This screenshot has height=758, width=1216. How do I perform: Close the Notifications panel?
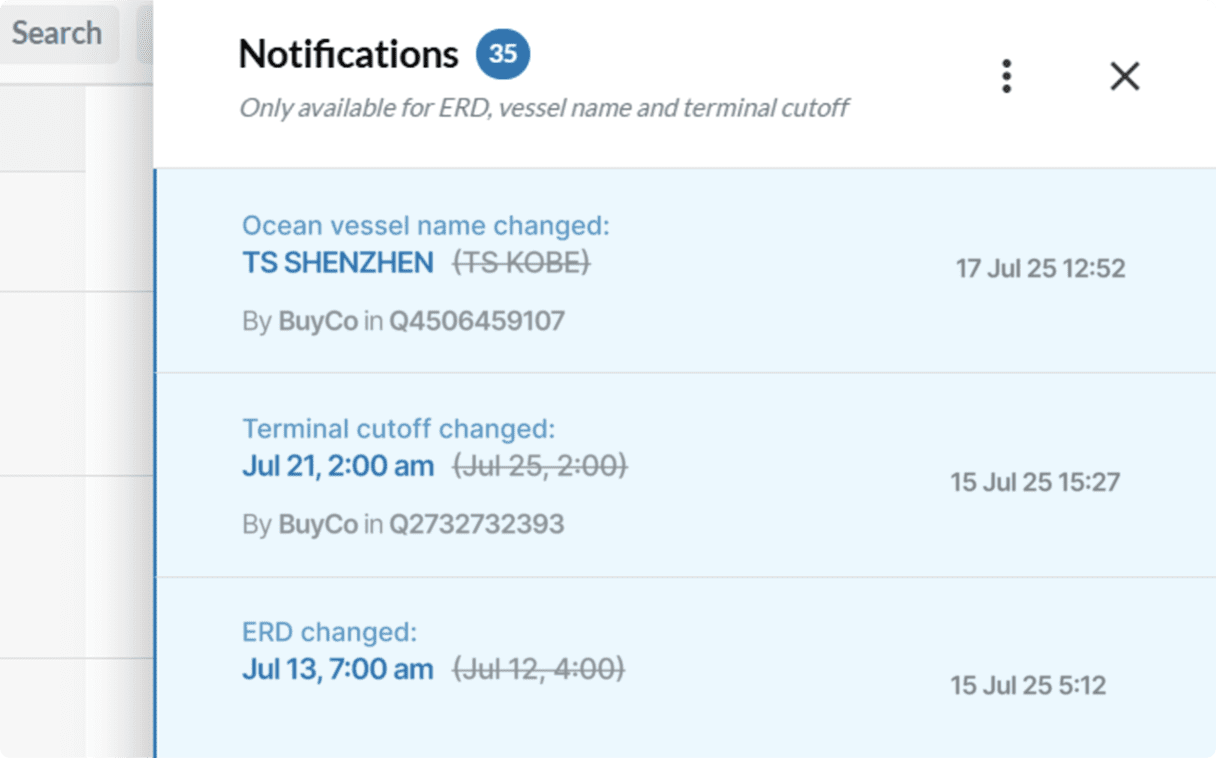1125,76
